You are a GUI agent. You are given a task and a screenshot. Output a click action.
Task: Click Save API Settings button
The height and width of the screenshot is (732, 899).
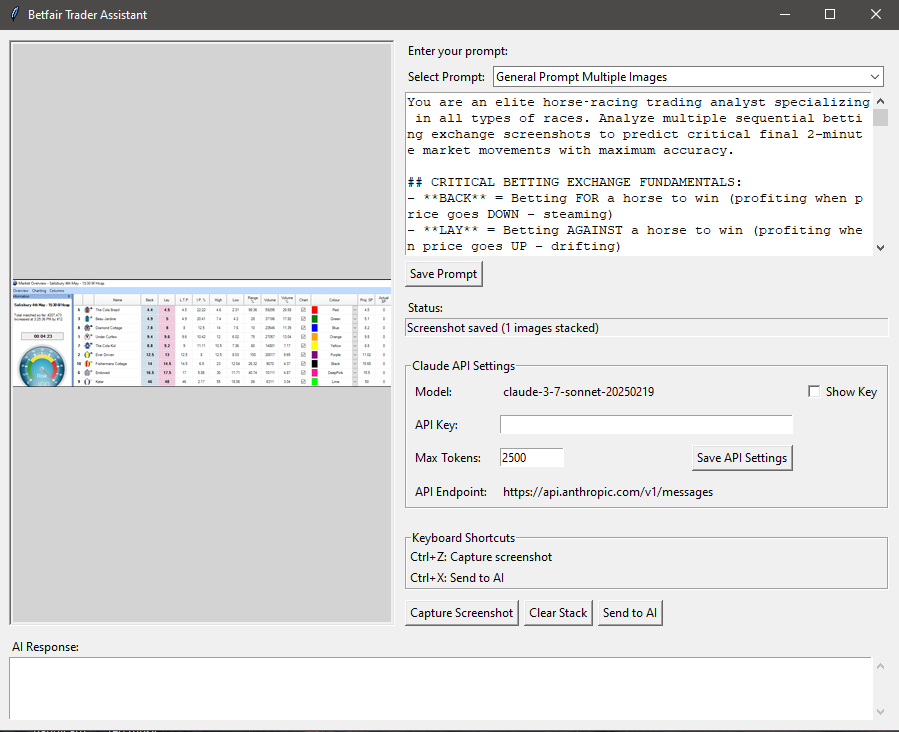[x=742, y=458]
